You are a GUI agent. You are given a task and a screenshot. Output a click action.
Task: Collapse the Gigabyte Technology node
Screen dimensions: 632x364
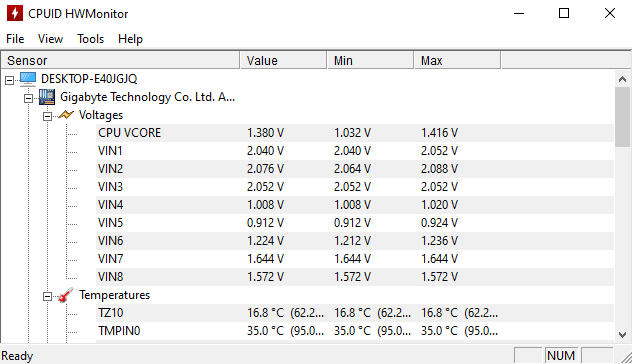tap(28, 98)
